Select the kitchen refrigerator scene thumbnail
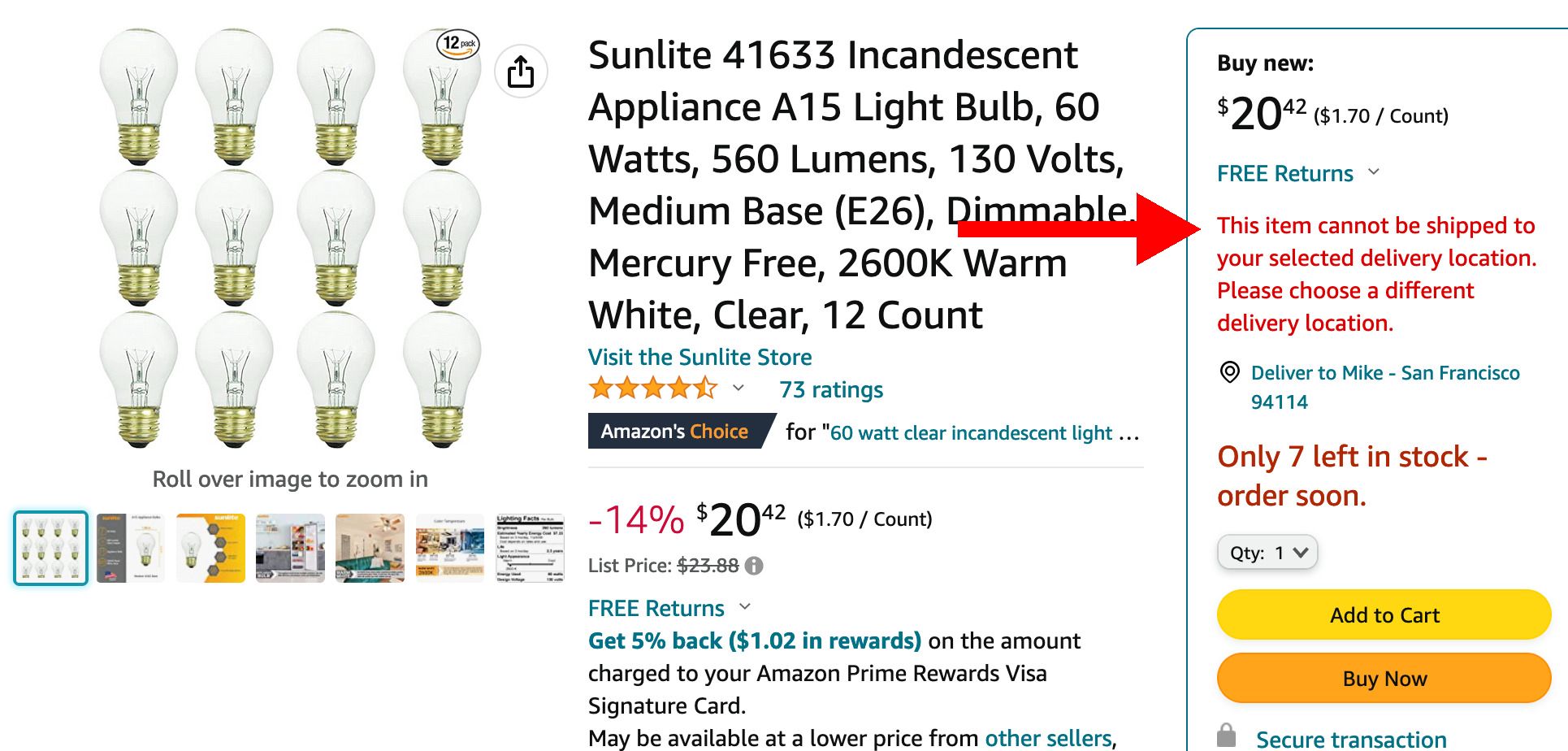1568x751 pixels. (290, 548)
